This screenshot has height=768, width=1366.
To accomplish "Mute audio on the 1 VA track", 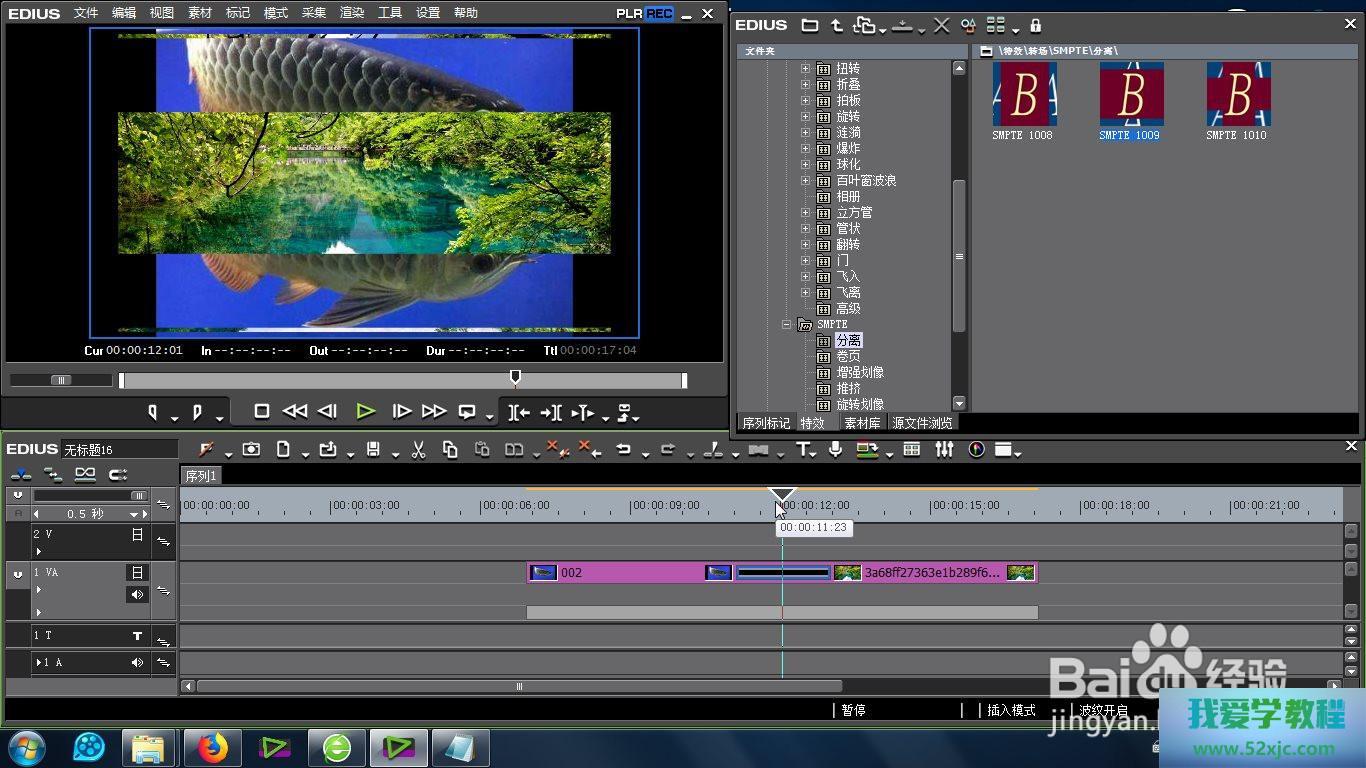I will [137, 595].
